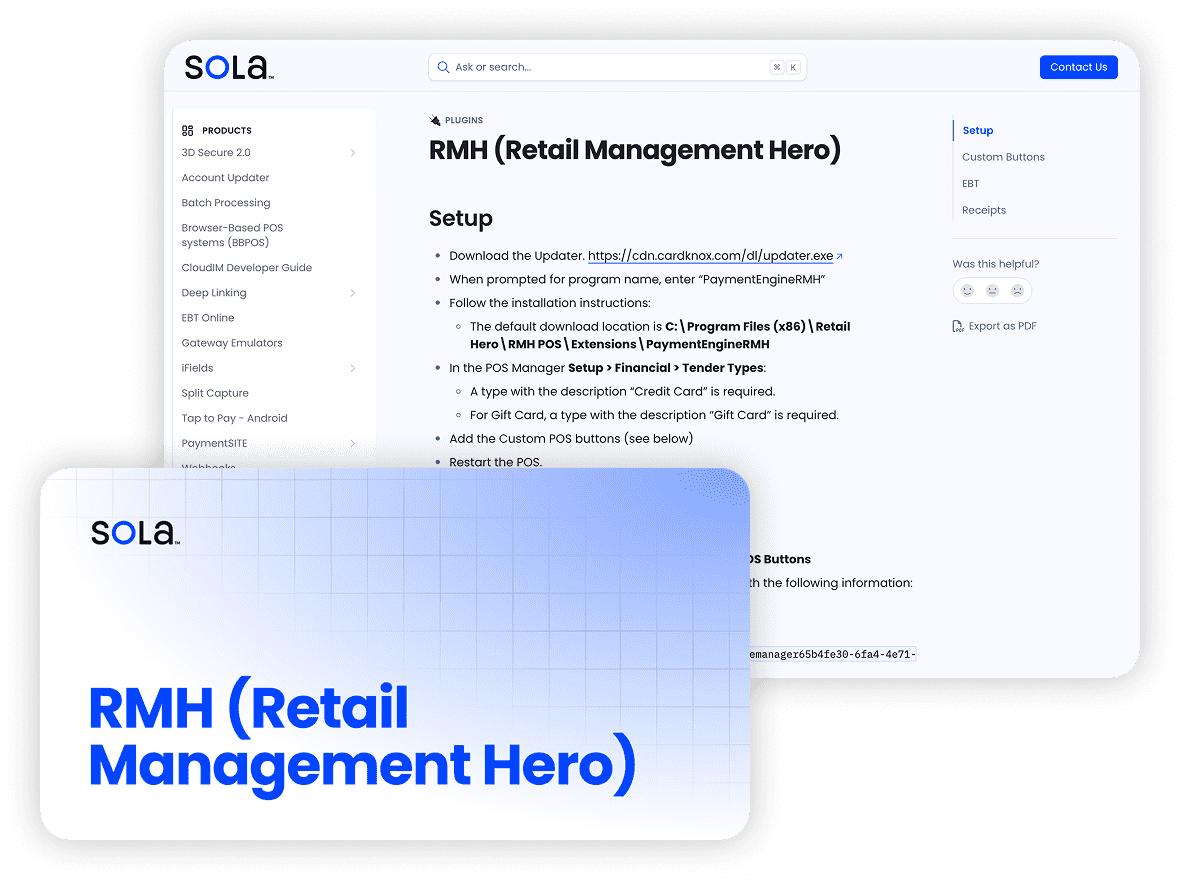The image size is (1180, 880).
Task: Expand the Deep Linking section
Action: point(353,293)
